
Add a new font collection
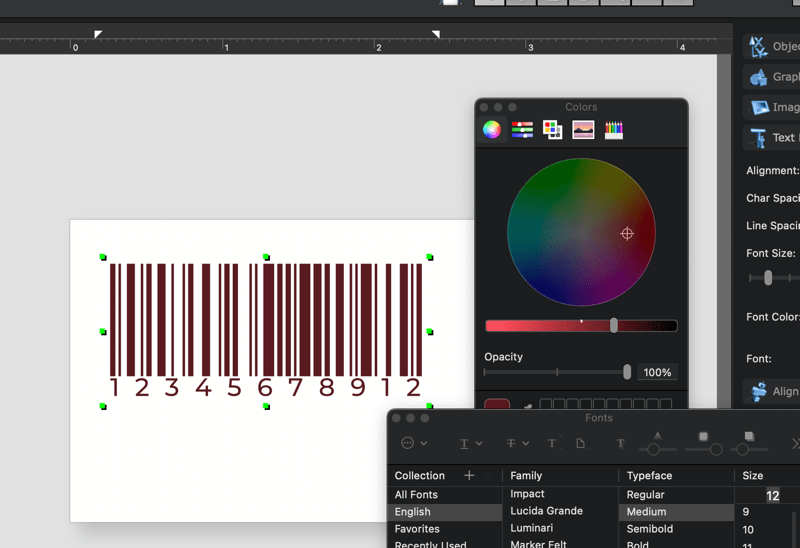(x=469, y=476)
